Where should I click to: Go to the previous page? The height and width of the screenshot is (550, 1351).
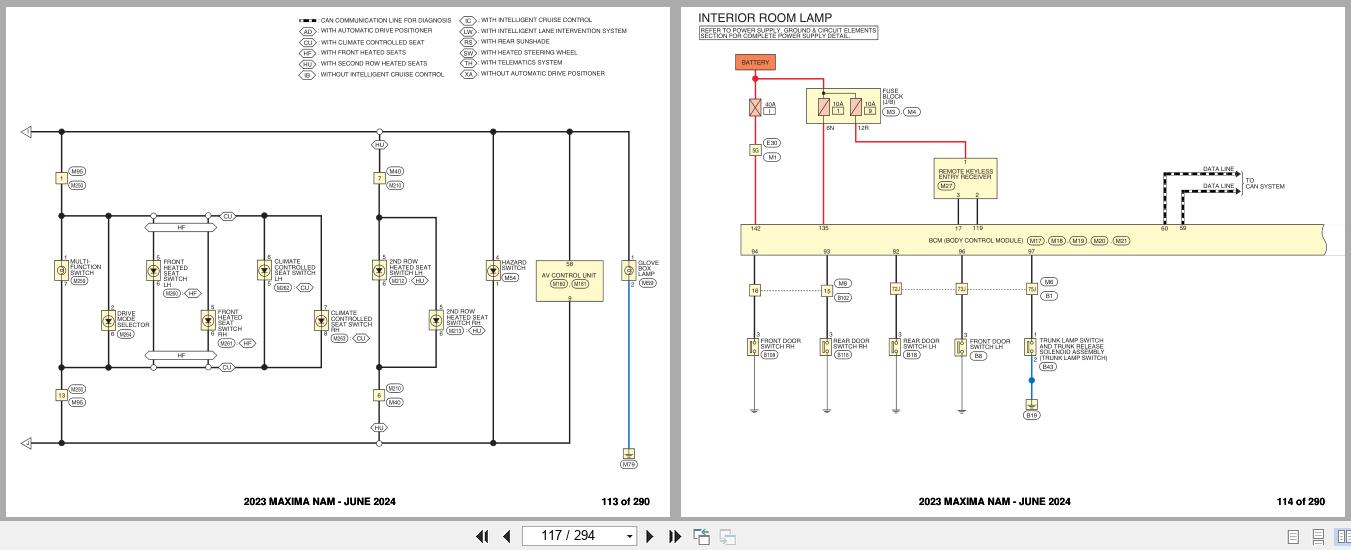click(x=506, y=536)
